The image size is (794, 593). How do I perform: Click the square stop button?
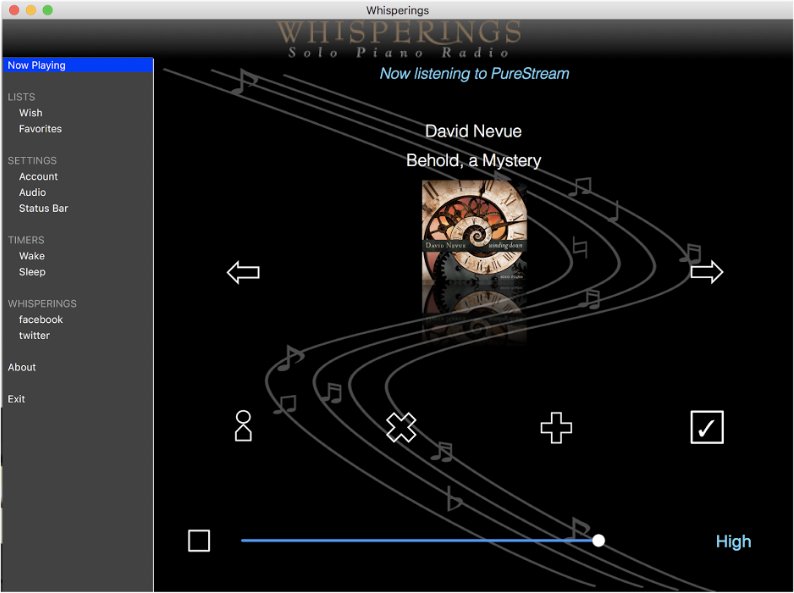click(199, 541)
